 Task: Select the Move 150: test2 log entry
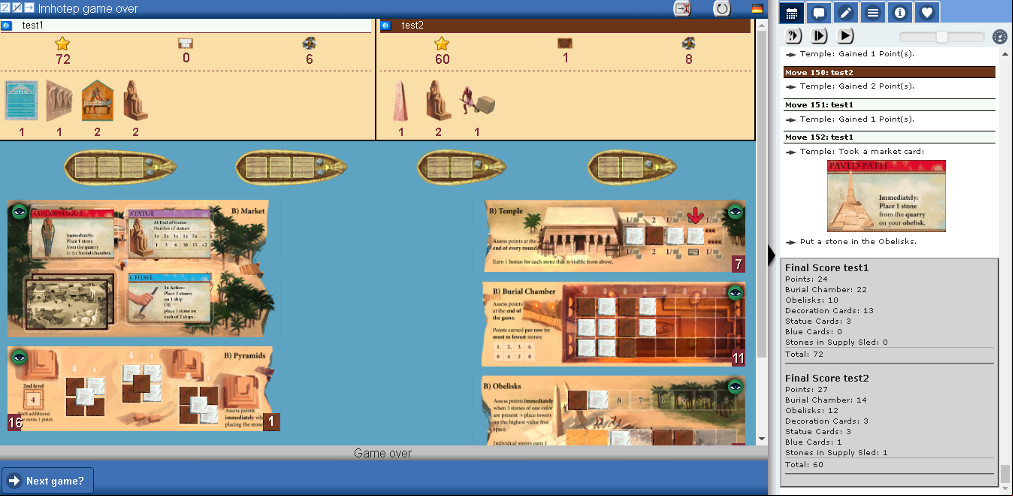tap(889, 72)
